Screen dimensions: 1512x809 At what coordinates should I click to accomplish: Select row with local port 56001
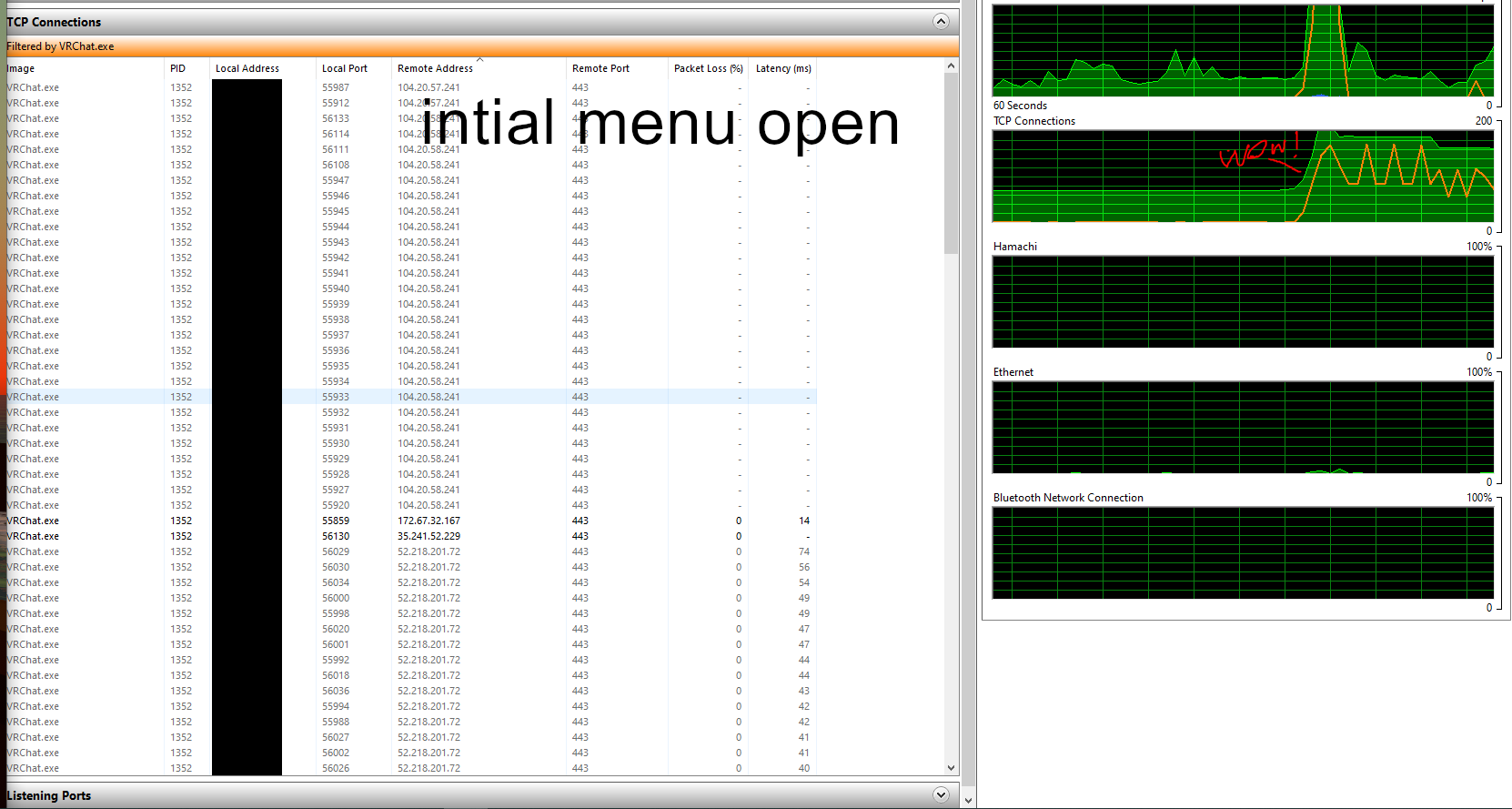pos(411,644)
